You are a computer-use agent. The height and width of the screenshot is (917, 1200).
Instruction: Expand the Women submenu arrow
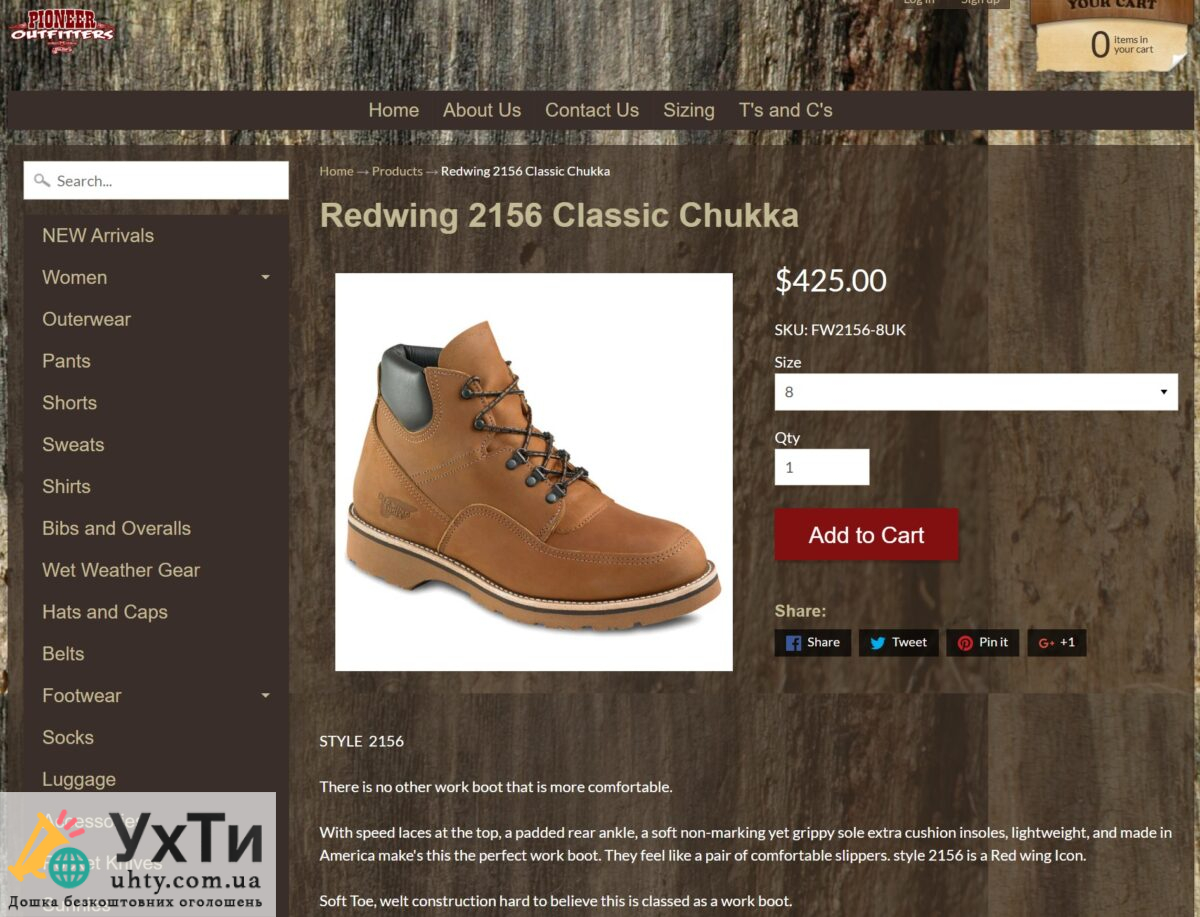click(x=265, y=278)
